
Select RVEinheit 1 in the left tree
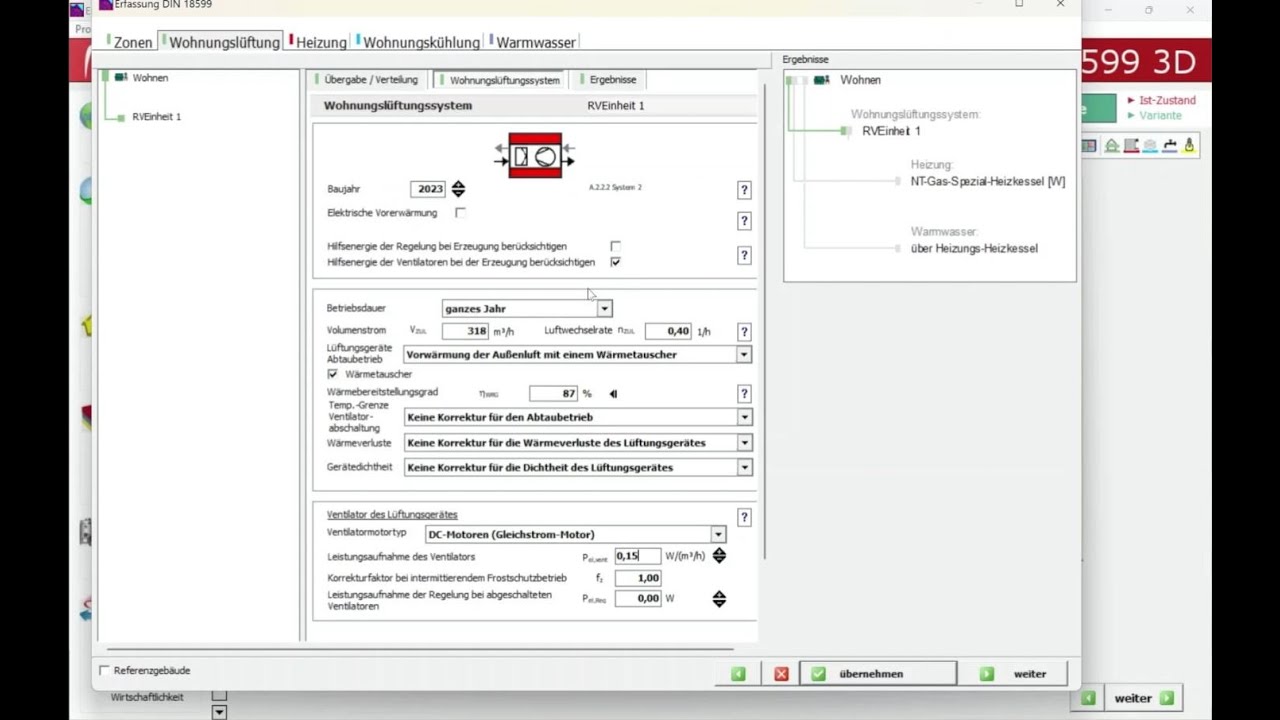[156, 117]
